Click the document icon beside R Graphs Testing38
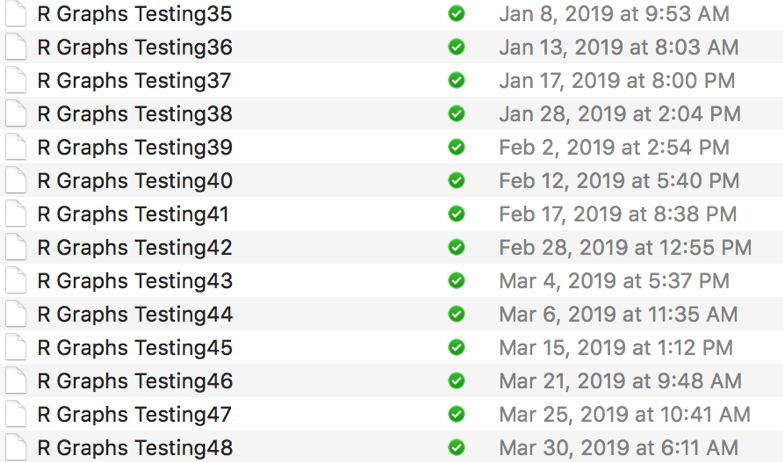This screenshot has height=462, width=783. pos(15,114)
